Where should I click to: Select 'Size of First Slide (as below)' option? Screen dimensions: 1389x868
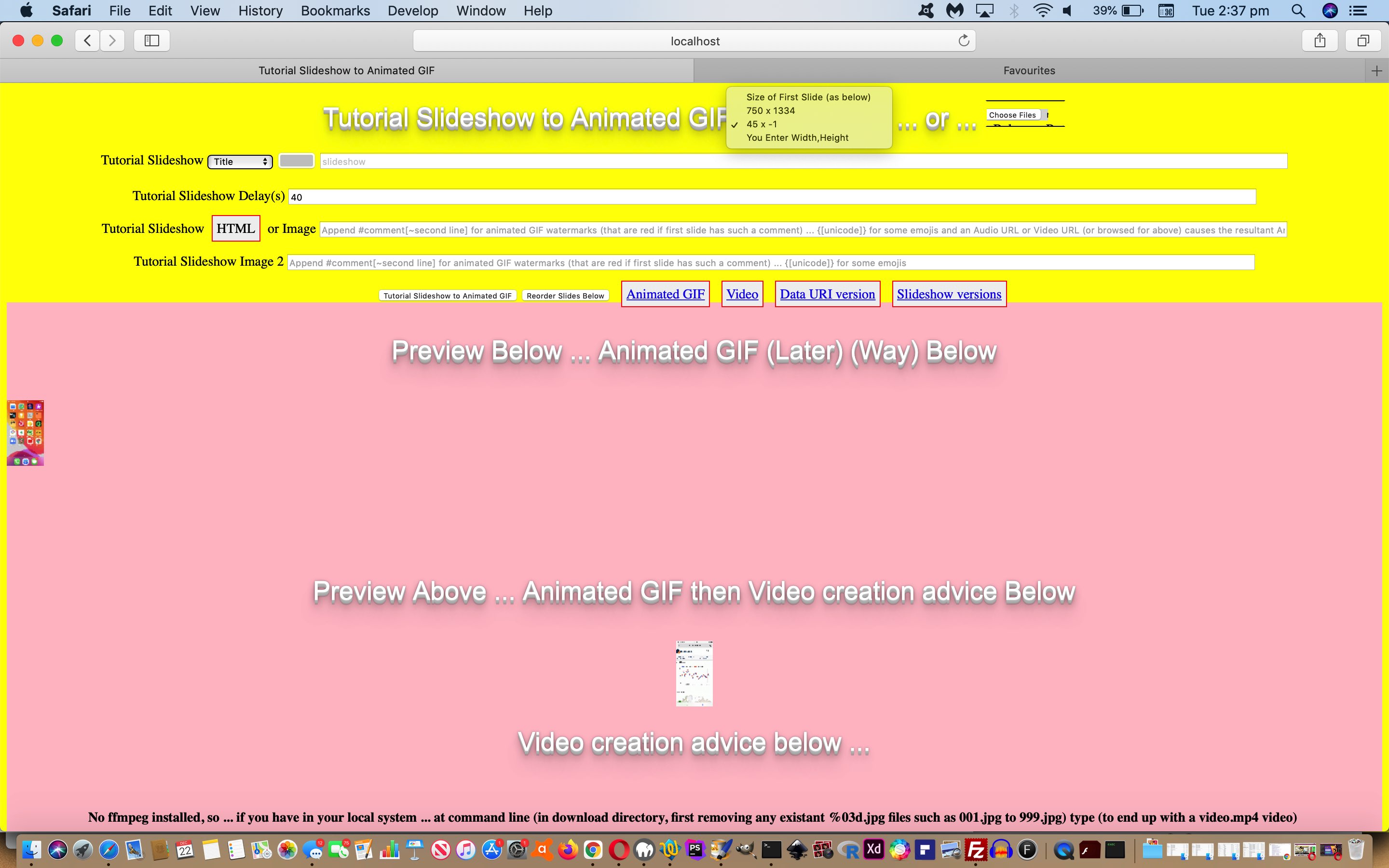pos(807,97)
